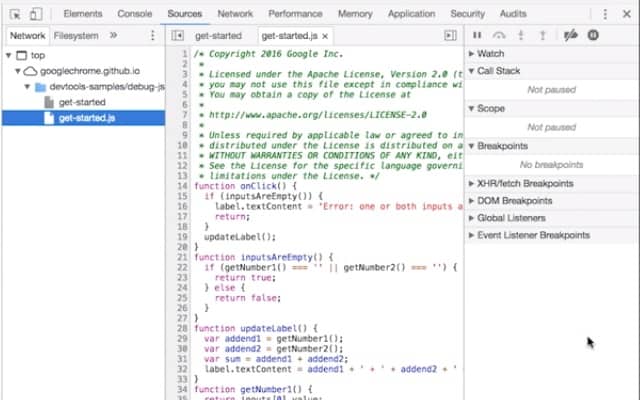The width and height of the screenshot is (640, 400).
Task: Open the DevTools customize three-dot menu
Action: (605, 14)
